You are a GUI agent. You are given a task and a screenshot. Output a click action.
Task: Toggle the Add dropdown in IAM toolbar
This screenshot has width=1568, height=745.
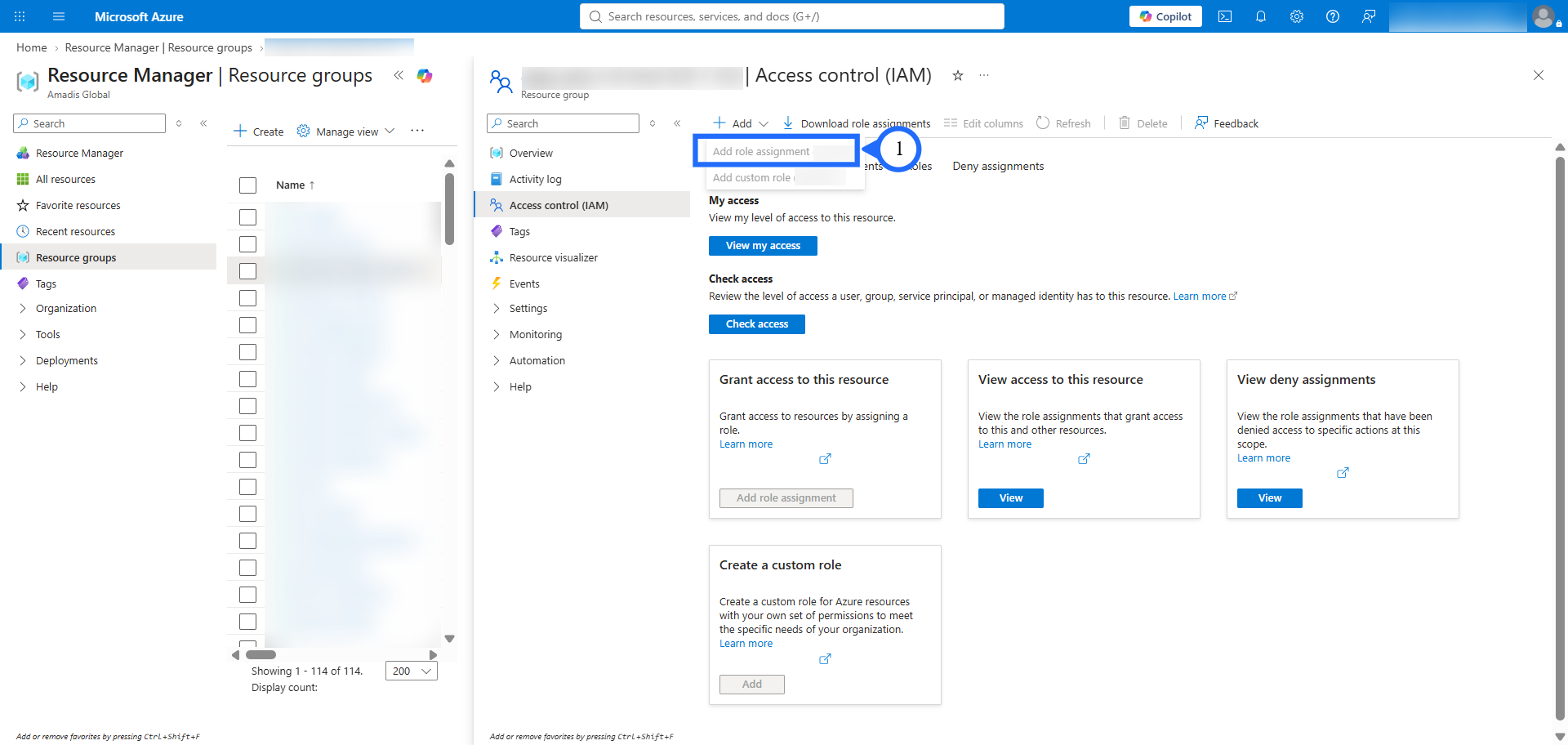click(x=741, y=123)
